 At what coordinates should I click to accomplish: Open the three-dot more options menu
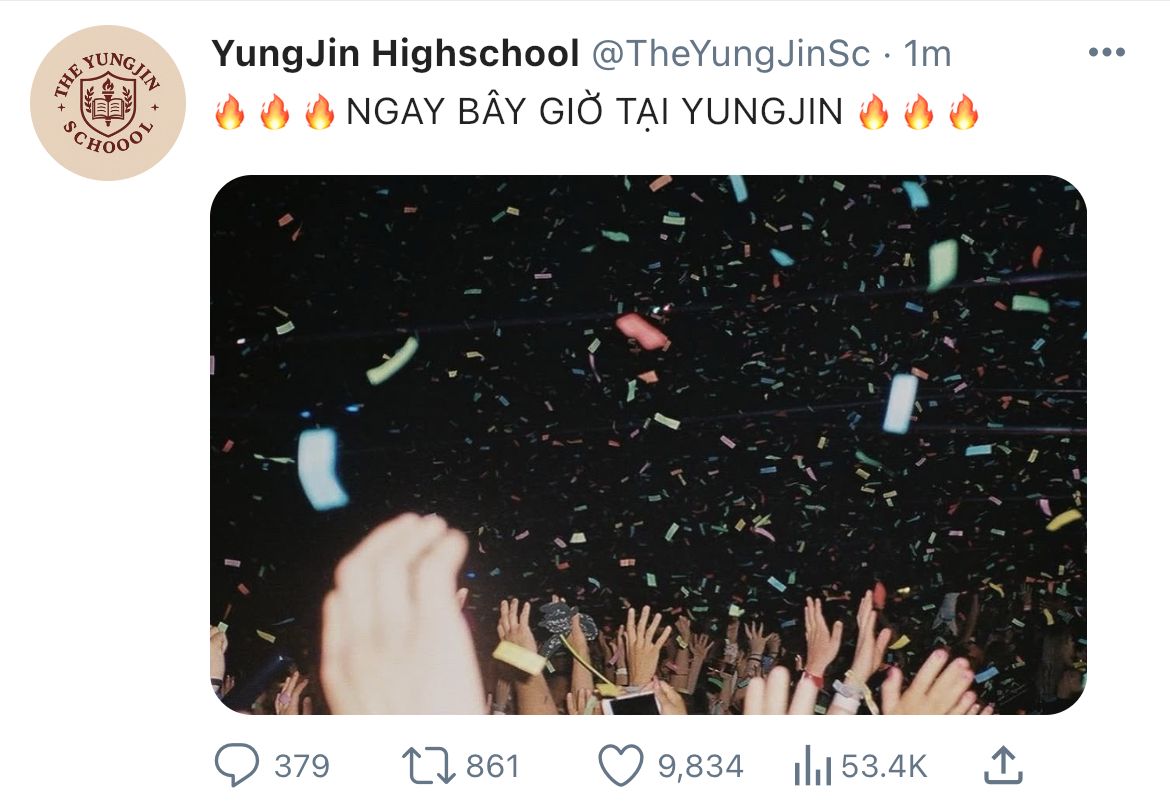tap(1107, 52)
